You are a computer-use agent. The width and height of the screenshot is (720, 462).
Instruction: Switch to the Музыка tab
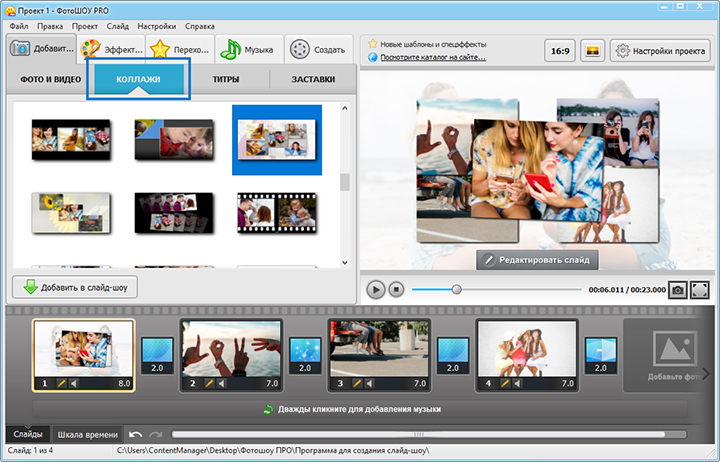pos(248,49)
